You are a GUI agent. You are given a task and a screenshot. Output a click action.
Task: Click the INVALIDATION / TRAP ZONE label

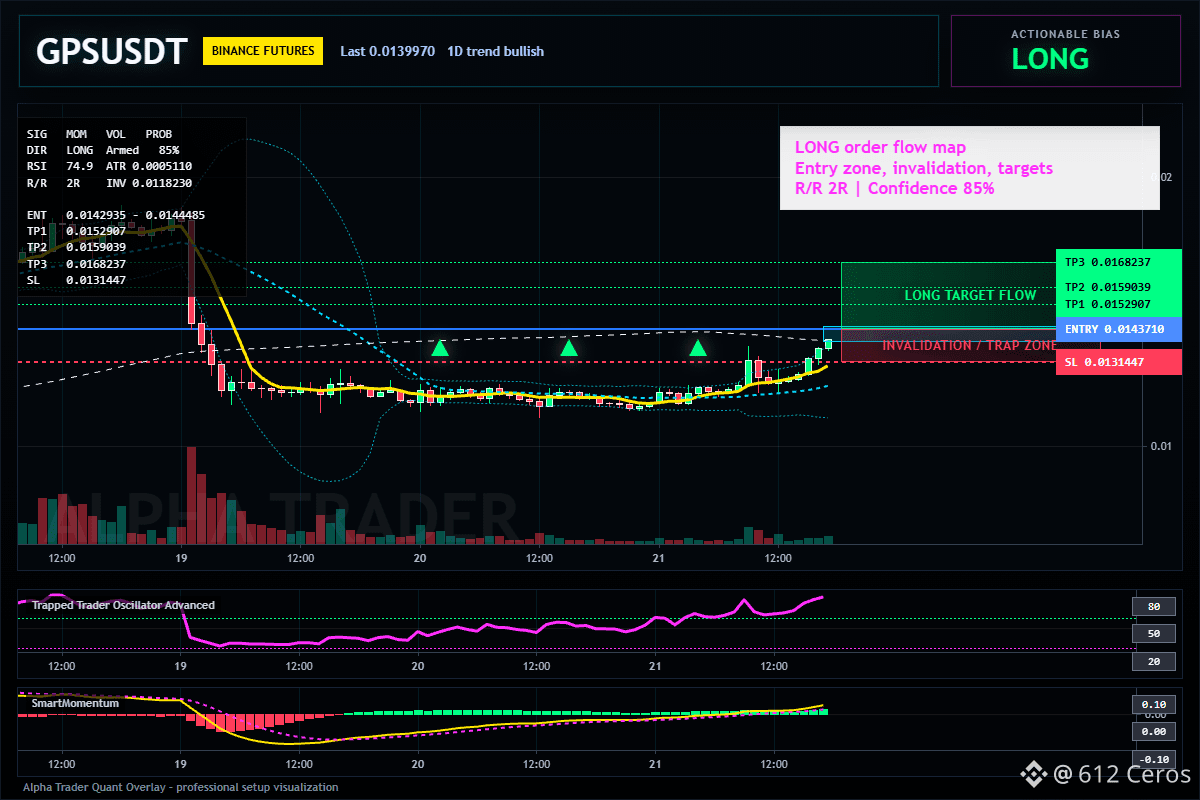click(969, 345)
